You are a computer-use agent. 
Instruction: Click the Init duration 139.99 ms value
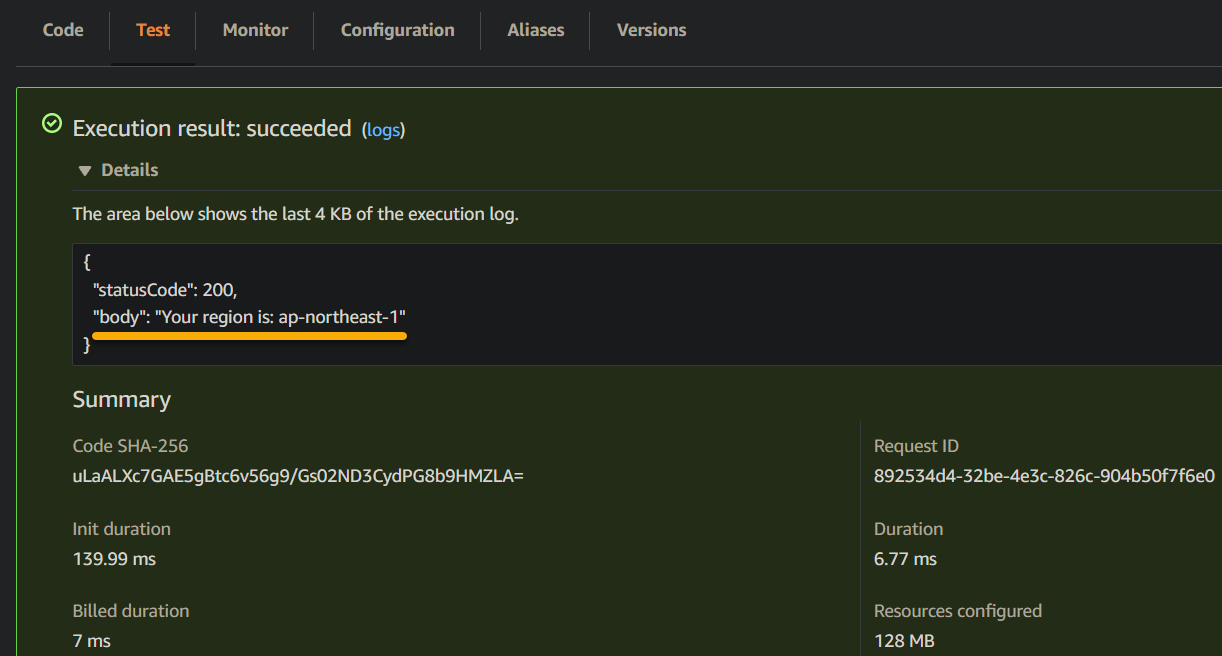(x=114, y=559)
